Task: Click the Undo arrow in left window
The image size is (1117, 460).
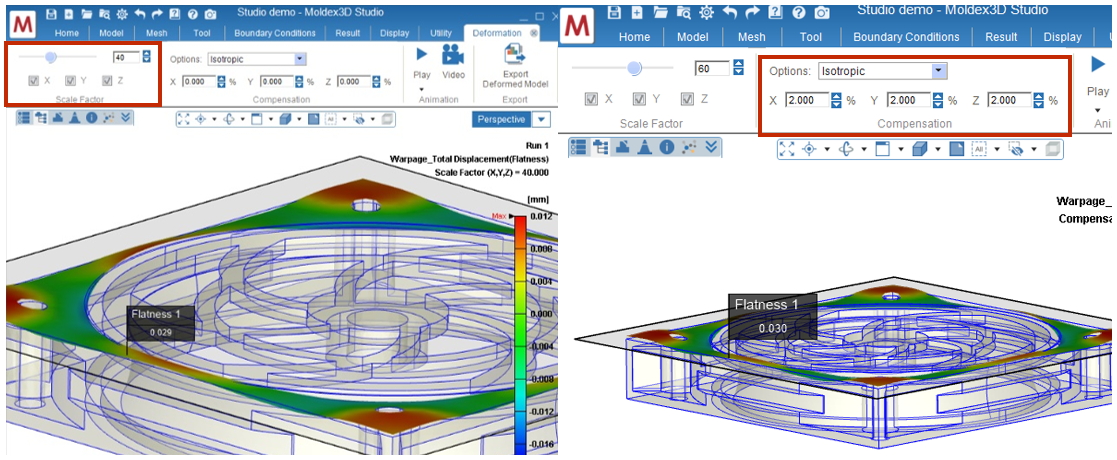Action: tap(140, 14)
